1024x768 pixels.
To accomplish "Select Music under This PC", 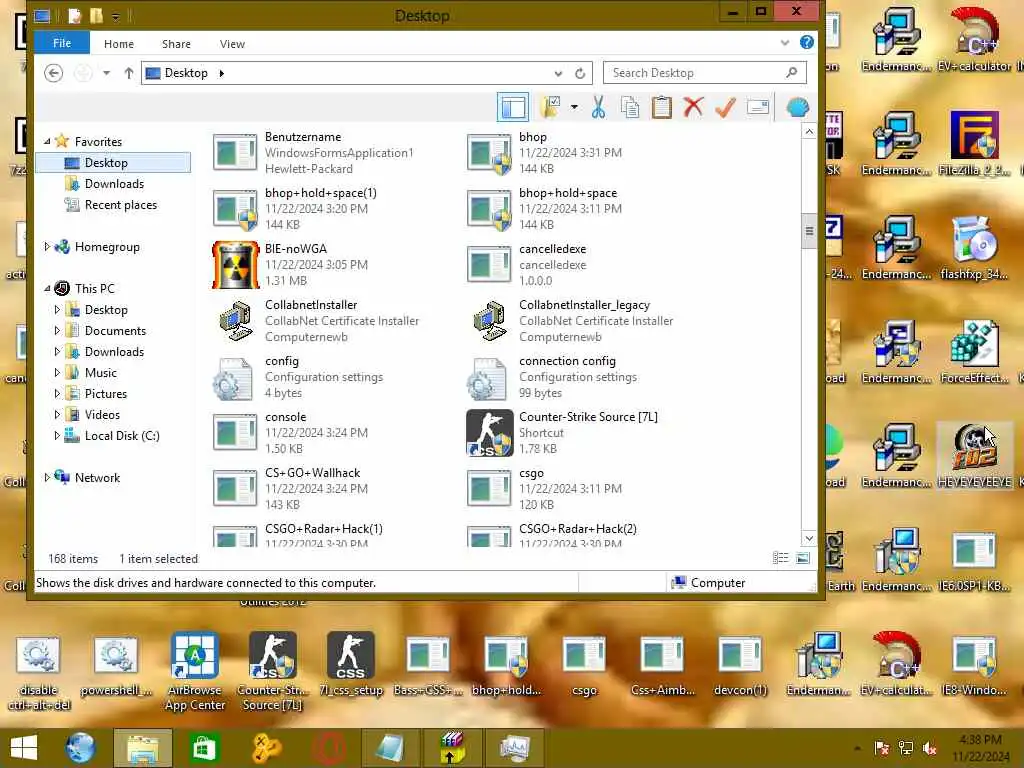I will click(101, 372).
